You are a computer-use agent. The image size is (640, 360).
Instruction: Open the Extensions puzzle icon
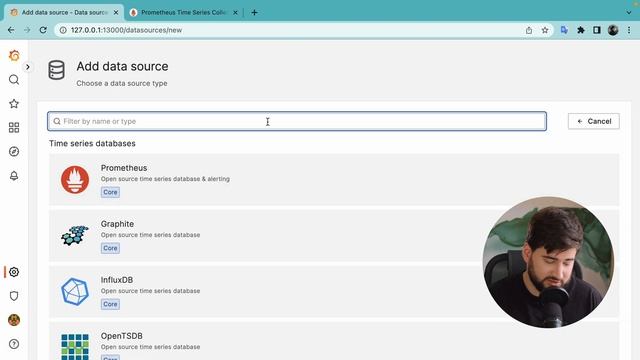(x=581, y=30)
